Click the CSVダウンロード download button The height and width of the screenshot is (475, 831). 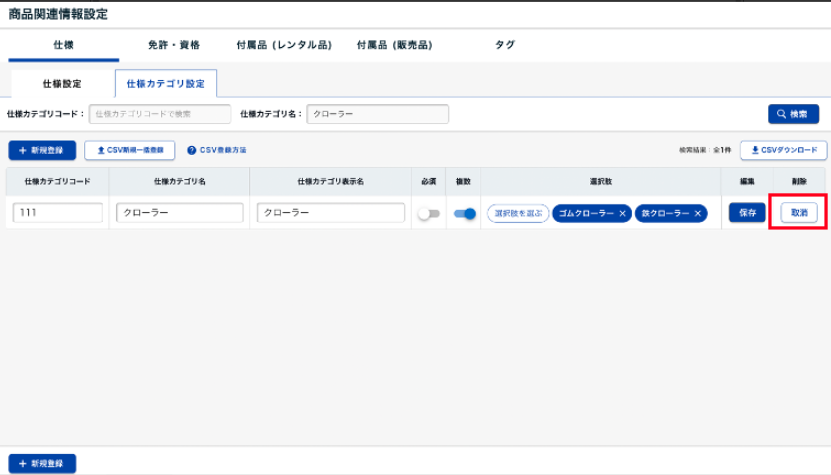coord(783,150)
